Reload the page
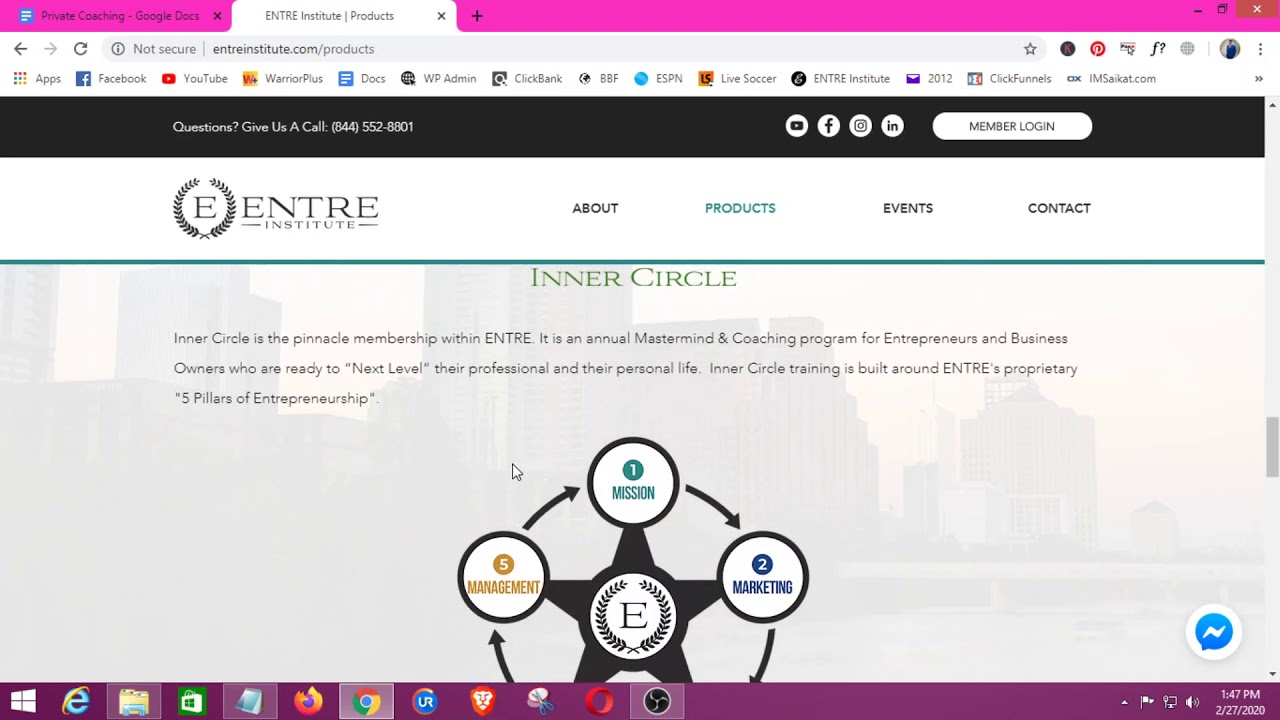This screenshot has width=1280, height=720. (80, 49)
